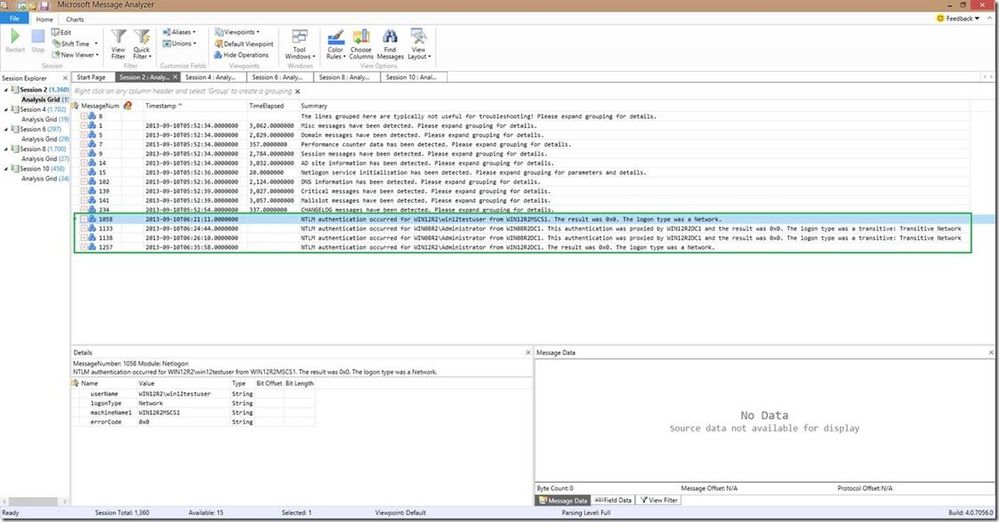
Task: Click Session Explorer horizontal scrollbar
Action: click(34, 502)
